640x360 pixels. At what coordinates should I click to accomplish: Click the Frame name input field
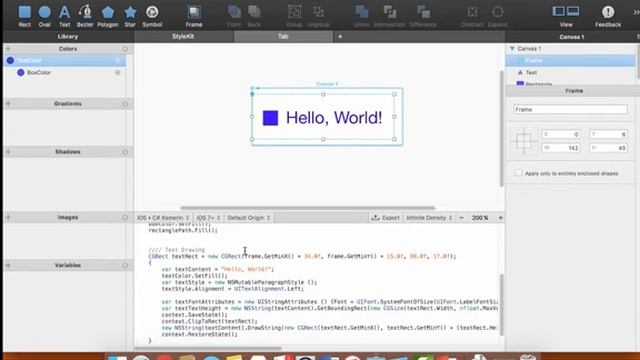point(570,109)
